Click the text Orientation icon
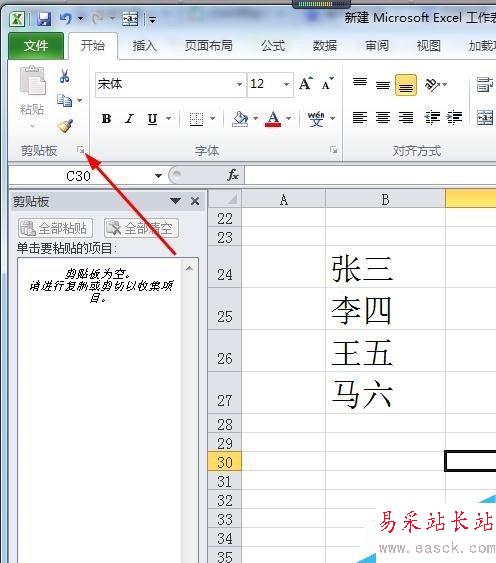 pyautogui.click(x=432, y=85)
